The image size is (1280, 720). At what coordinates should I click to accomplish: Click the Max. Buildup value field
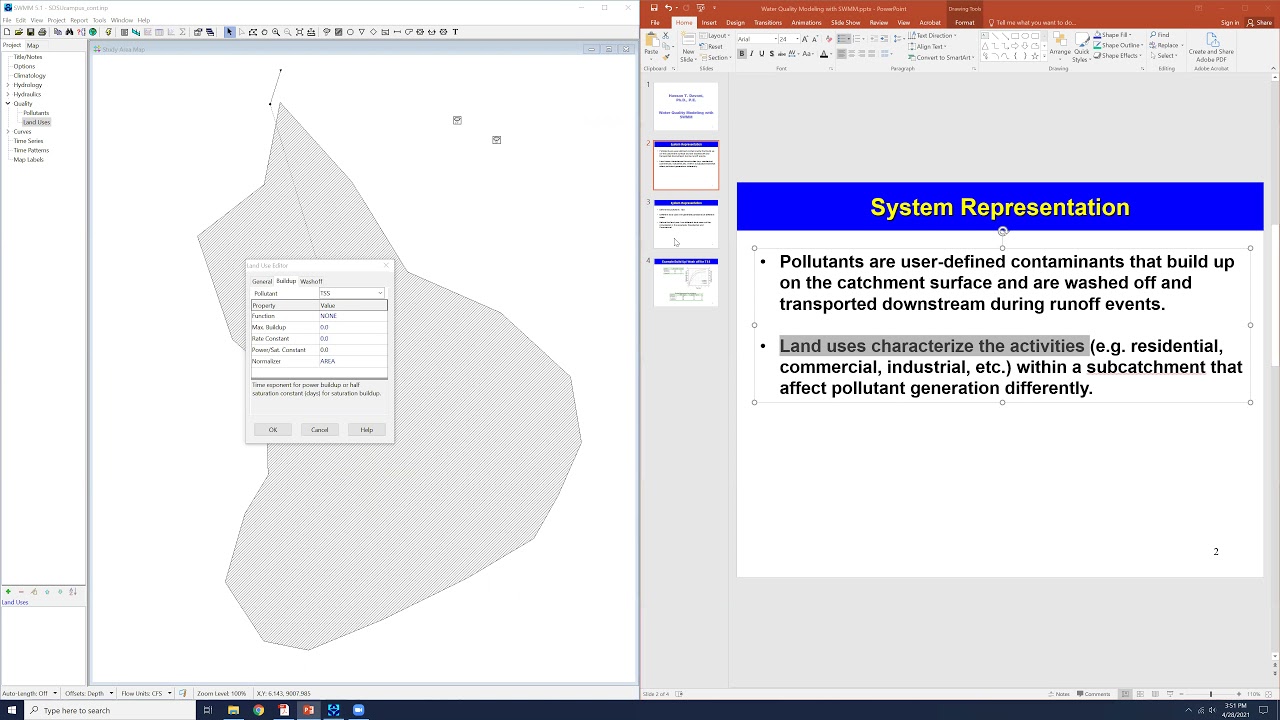352,327
